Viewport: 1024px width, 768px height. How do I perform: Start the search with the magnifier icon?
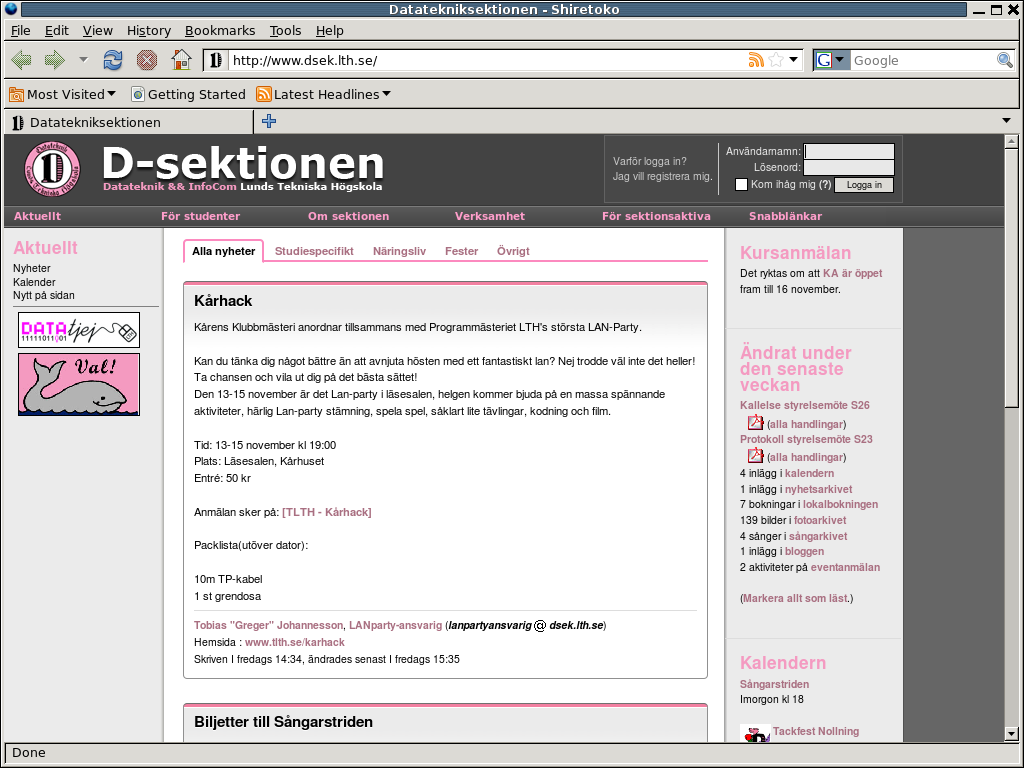[1004, 60]
